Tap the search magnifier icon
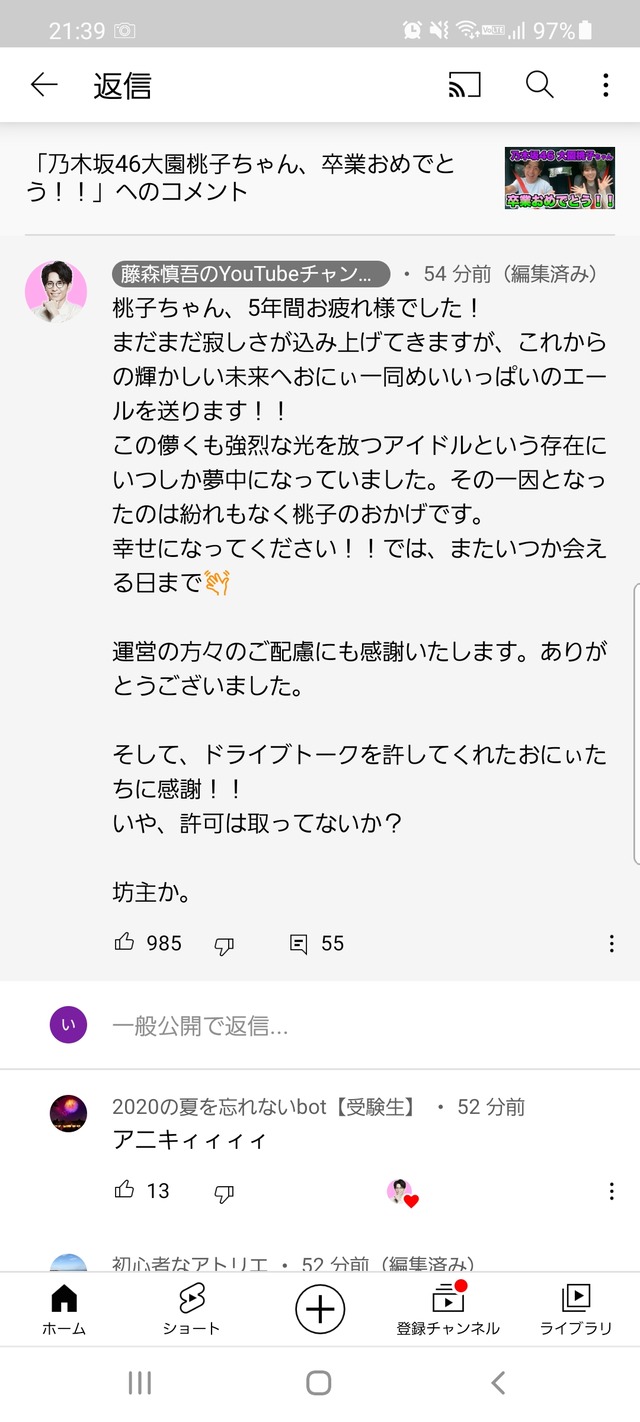 [539, 85]
